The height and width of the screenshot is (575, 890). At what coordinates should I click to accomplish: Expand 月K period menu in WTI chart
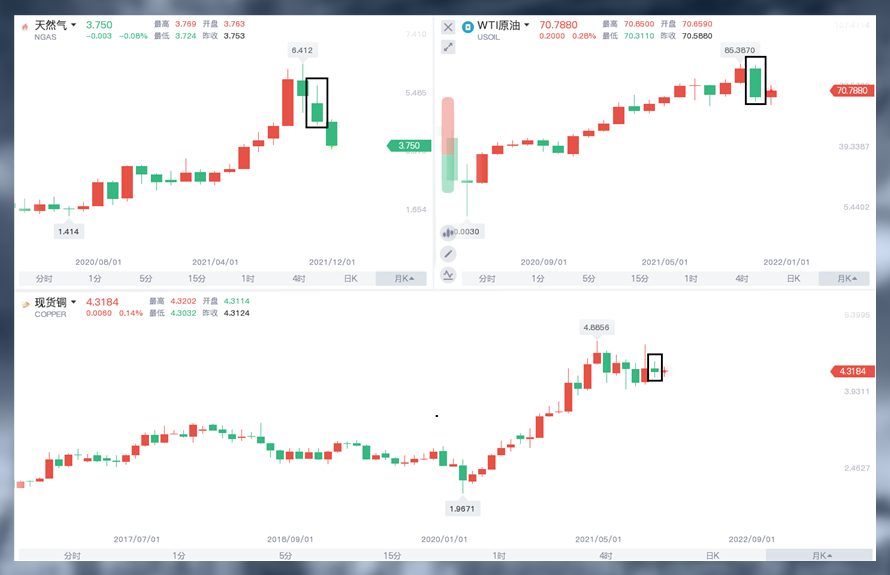point(844,279)
